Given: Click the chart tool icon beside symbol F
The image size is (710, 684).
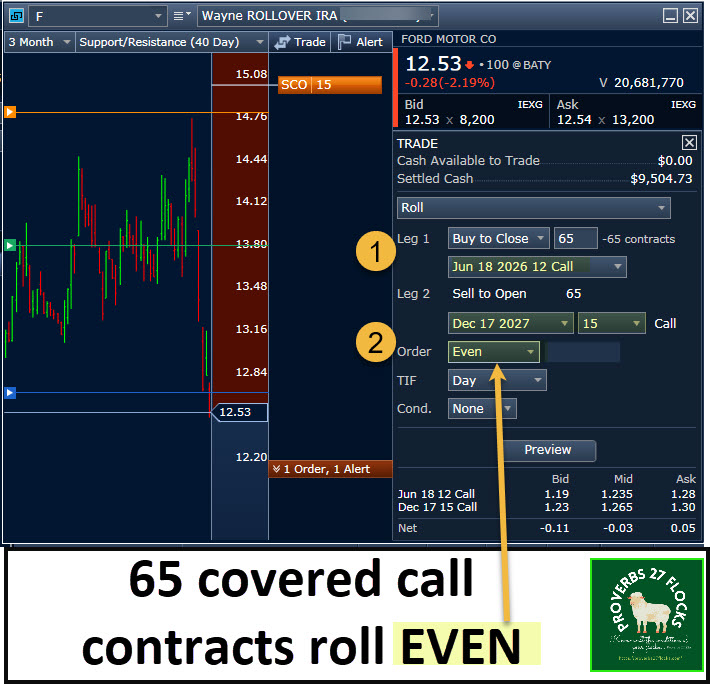Looking at the screenshot, I should [x=14, y=16].
